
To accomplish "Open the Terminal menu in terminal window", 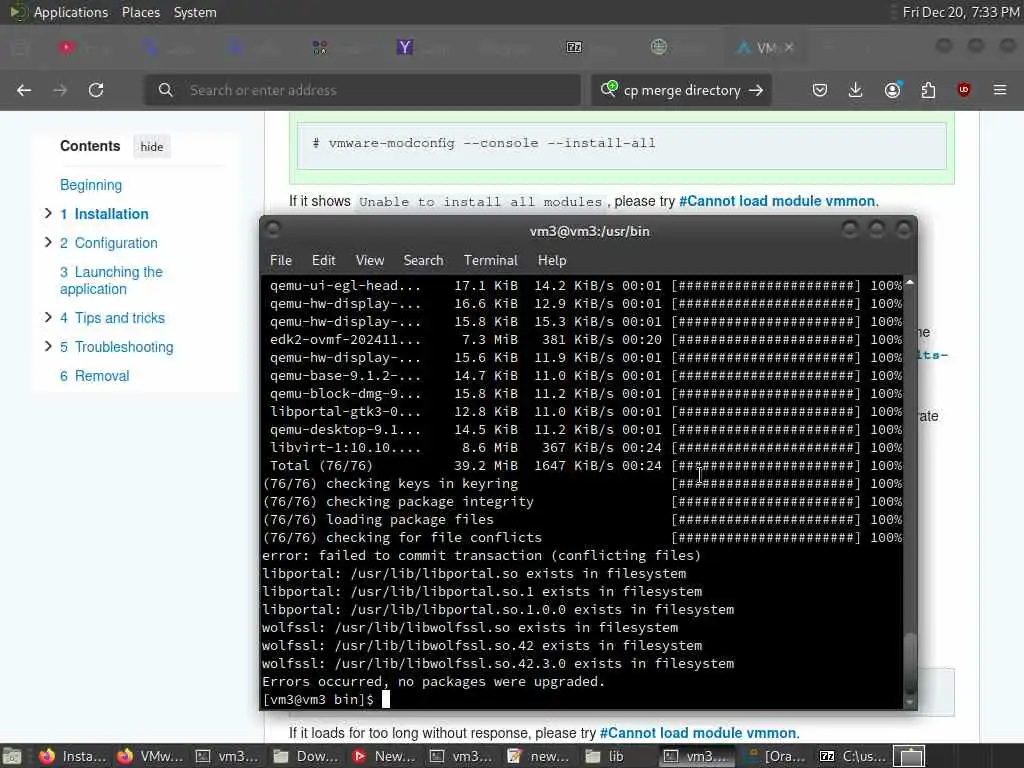I will tap(490, 260).
